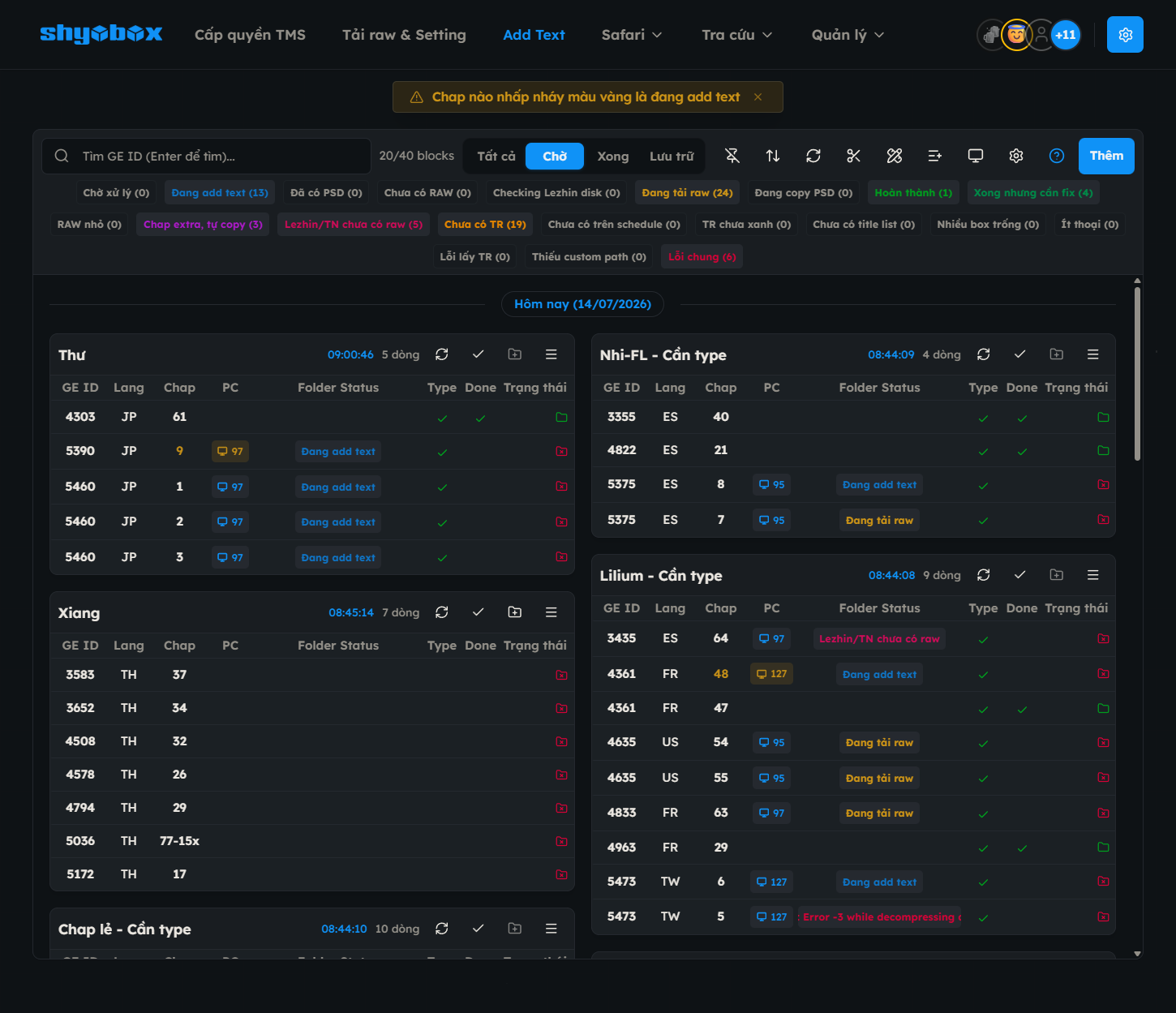
Task: Expand the Tra cứu dropdown menu
Action: pyautogui.click(x=737, y=35)
